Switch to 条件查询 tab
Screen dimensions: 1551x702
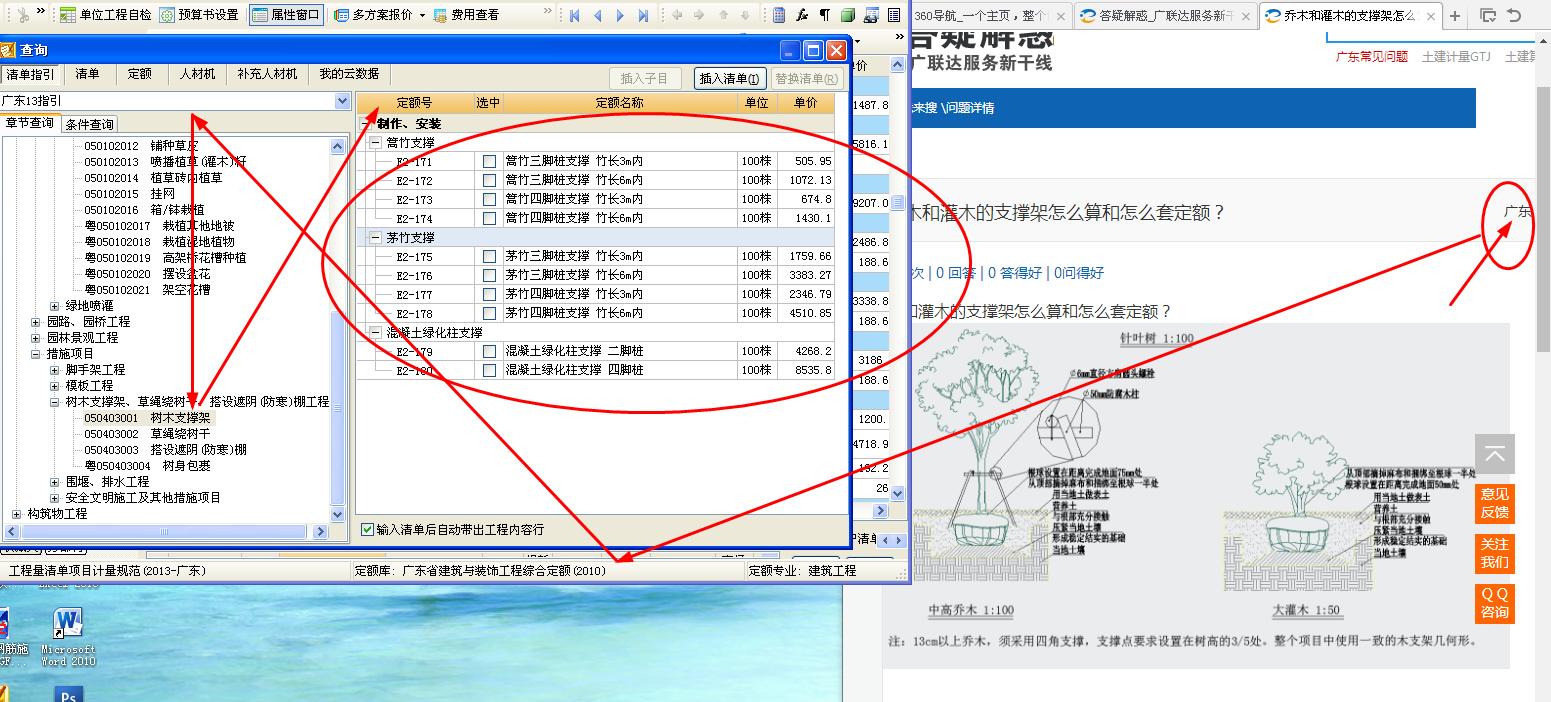click(90, 124)
